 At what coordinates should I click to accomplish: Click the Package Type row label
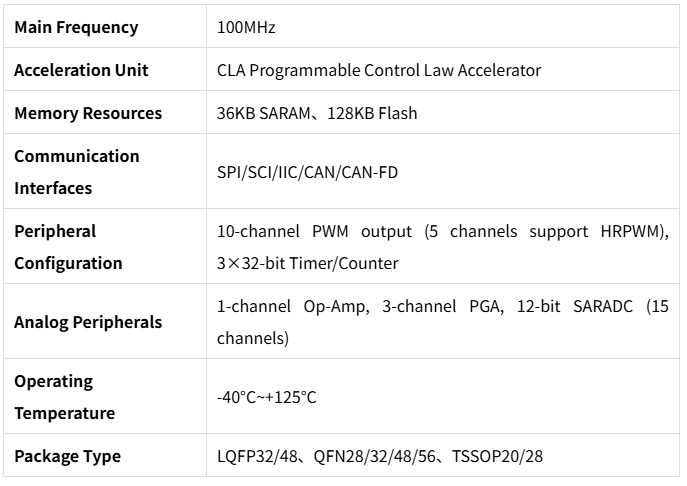(x=67, y=457)
